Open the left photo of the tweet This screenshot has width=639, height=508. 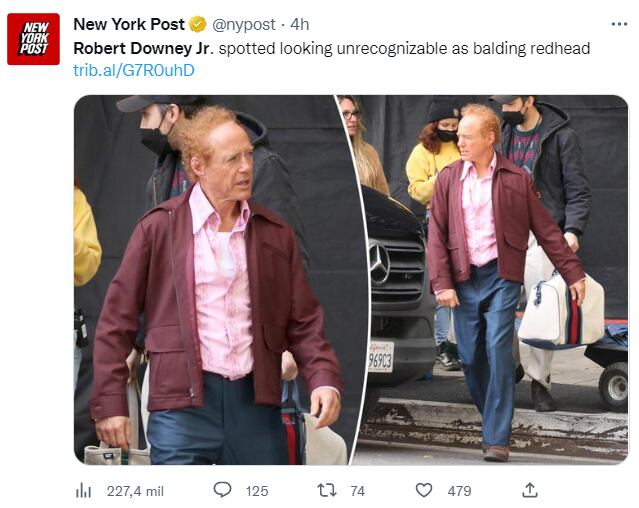pyautogui.click(x=212, y=280)
